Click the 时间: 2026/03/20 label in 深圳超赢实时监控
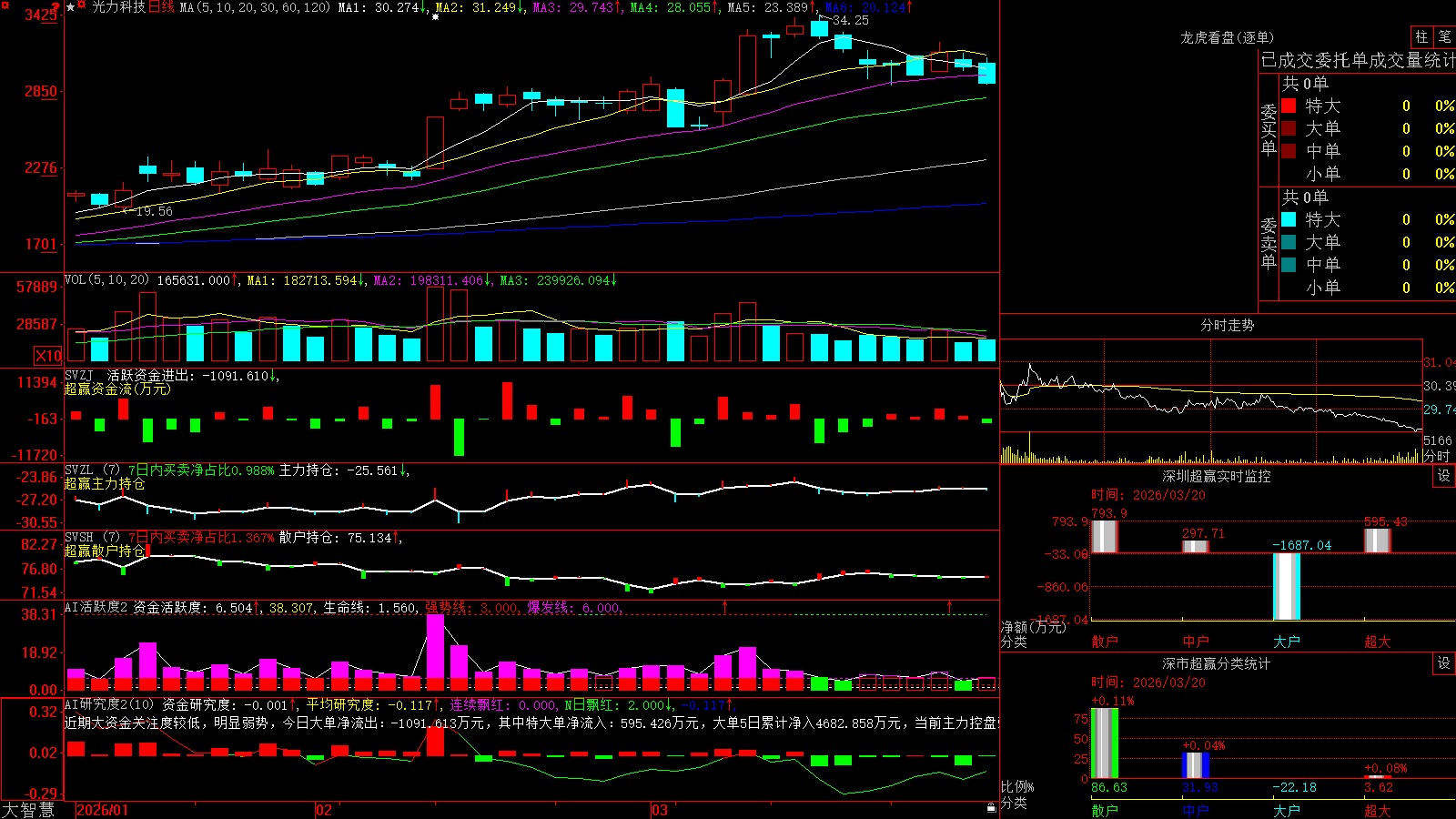Screen dimensions: 1456x819 1148,495
